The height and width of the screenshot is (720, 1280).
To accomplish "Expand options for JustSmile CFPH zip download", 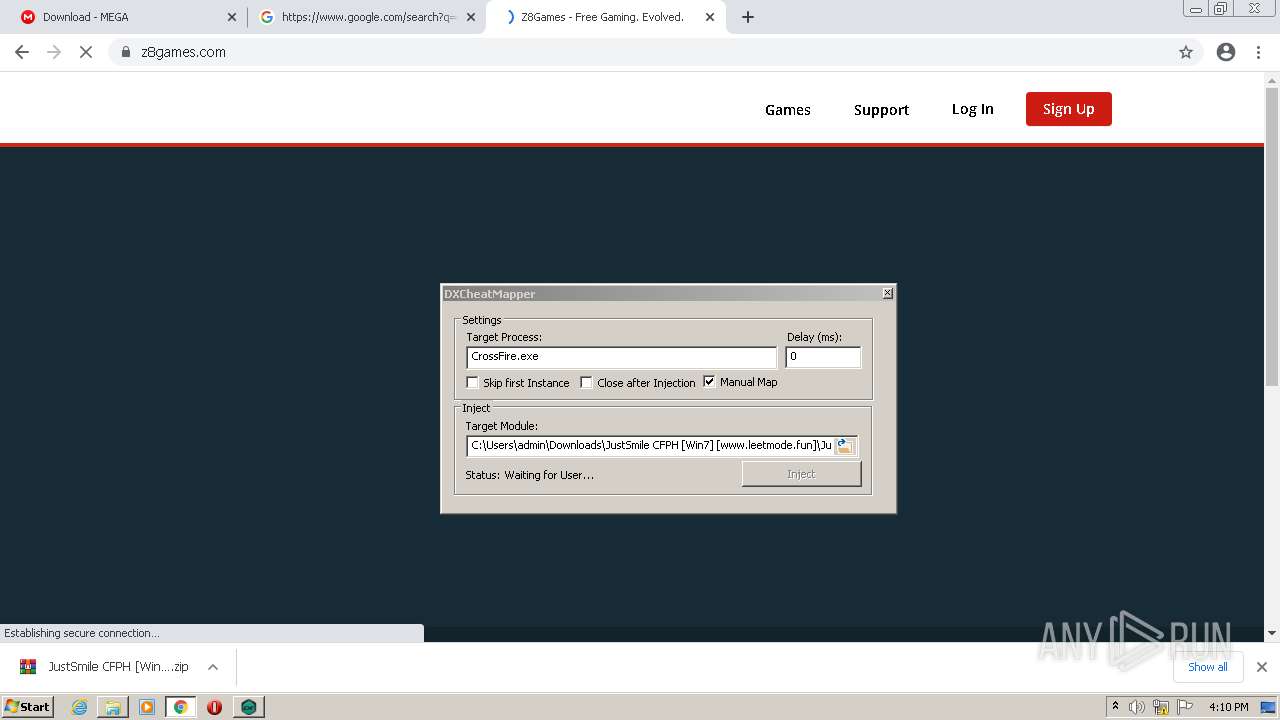I will pyautogui.click(x=212, y=667).
